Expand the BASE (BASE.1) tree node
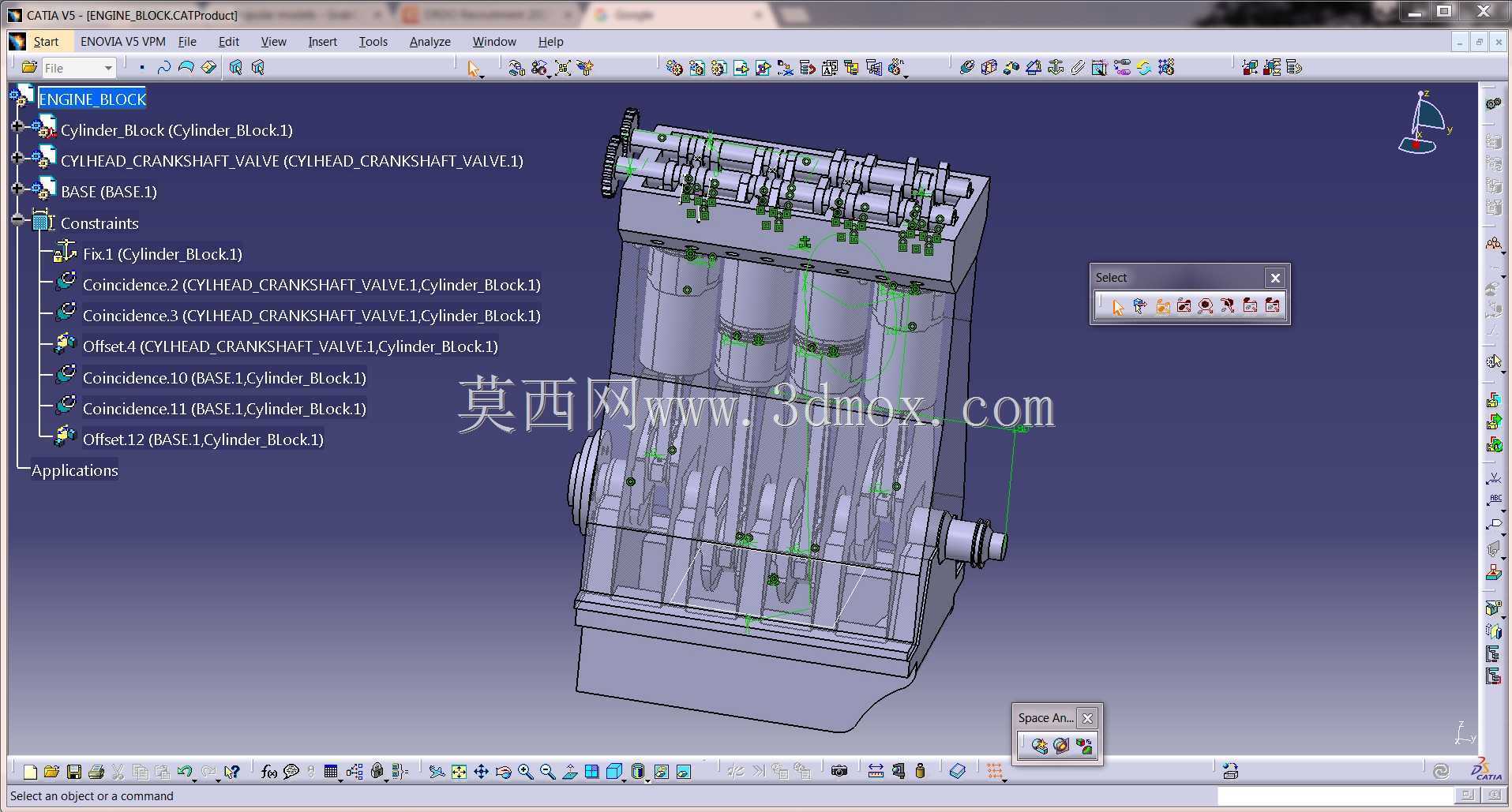The image size is (1512, 812). tap(17, 189)
